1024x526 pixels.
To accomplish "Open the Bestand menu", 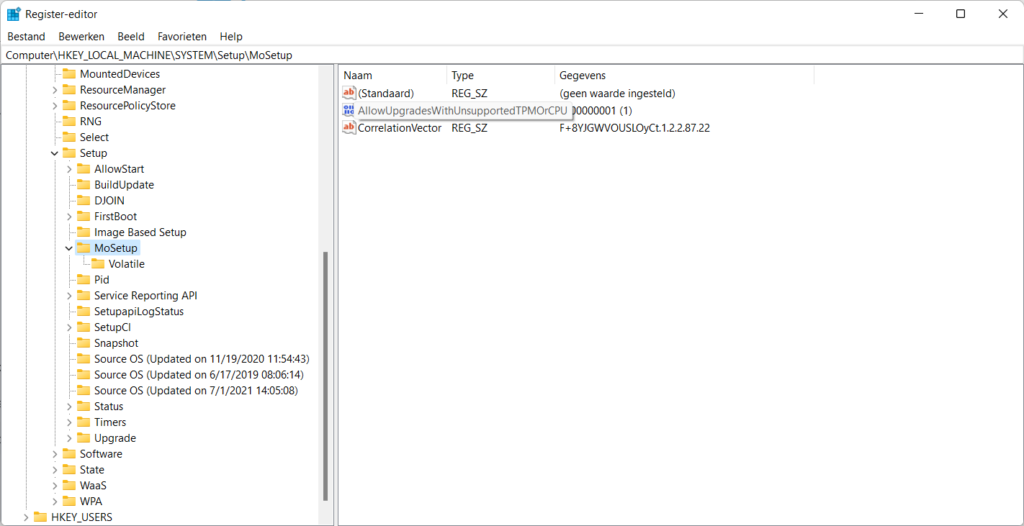I will tap(26, 37).
